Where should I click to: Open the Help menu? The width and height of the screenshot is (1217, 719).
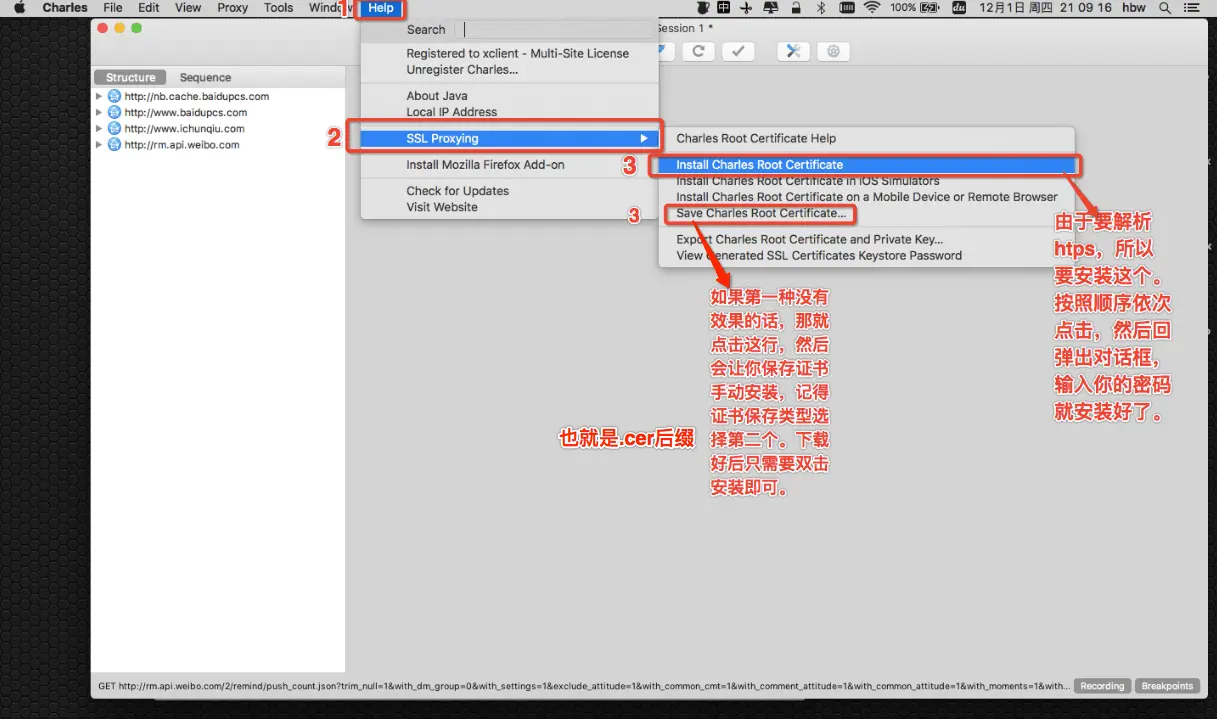pos(381,8)
